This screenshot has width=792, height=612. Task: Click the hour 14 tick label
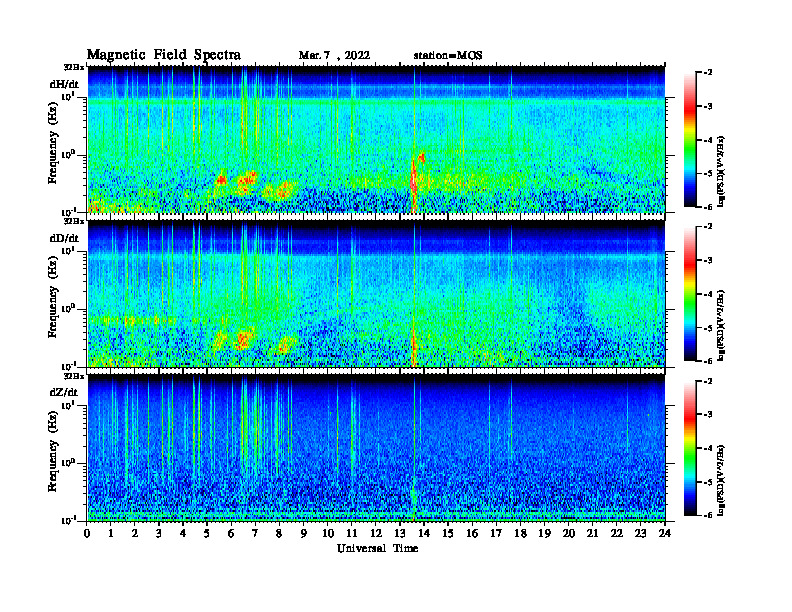coord(424,533)
